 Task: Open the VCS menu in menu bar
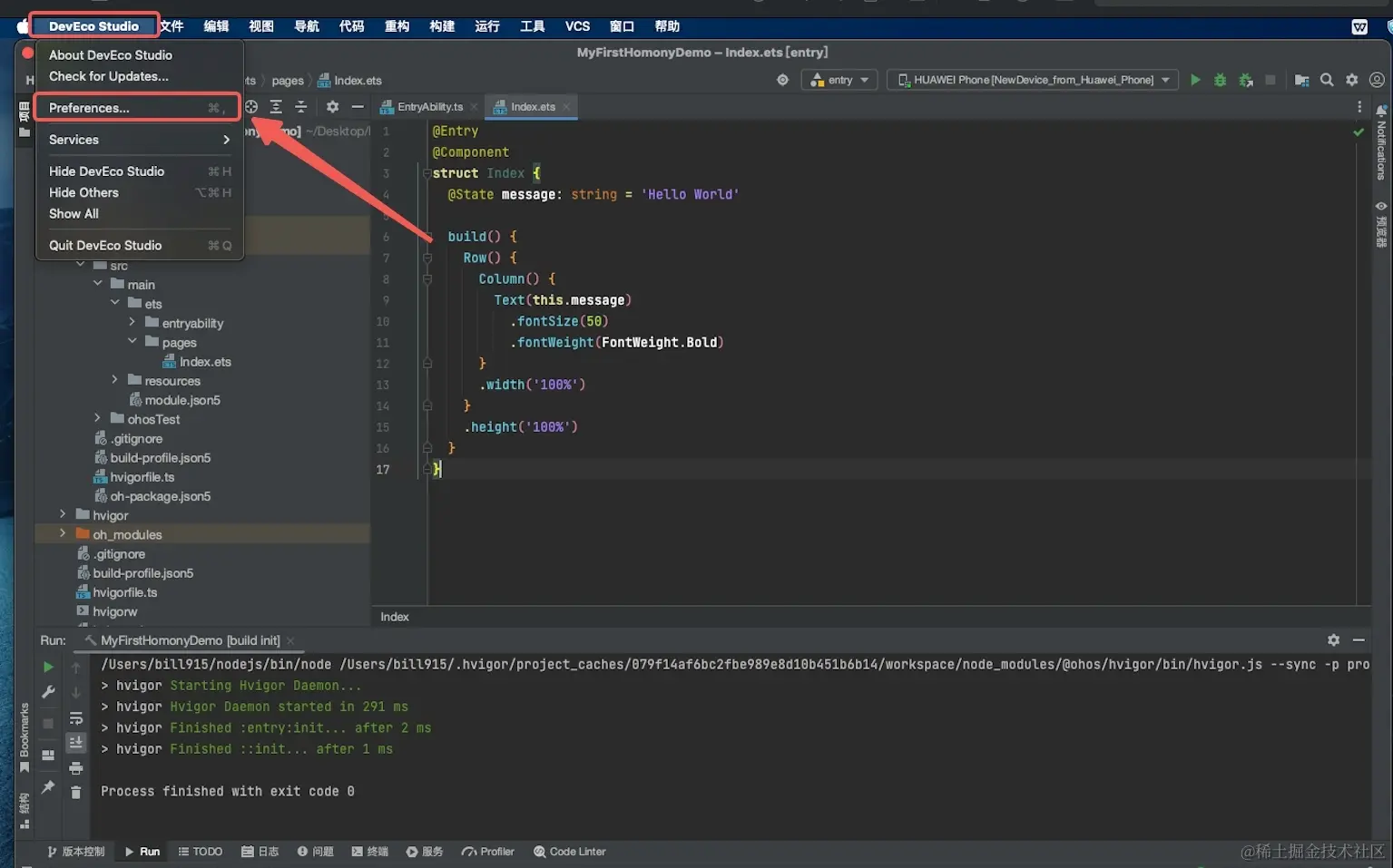click(577, 26)
